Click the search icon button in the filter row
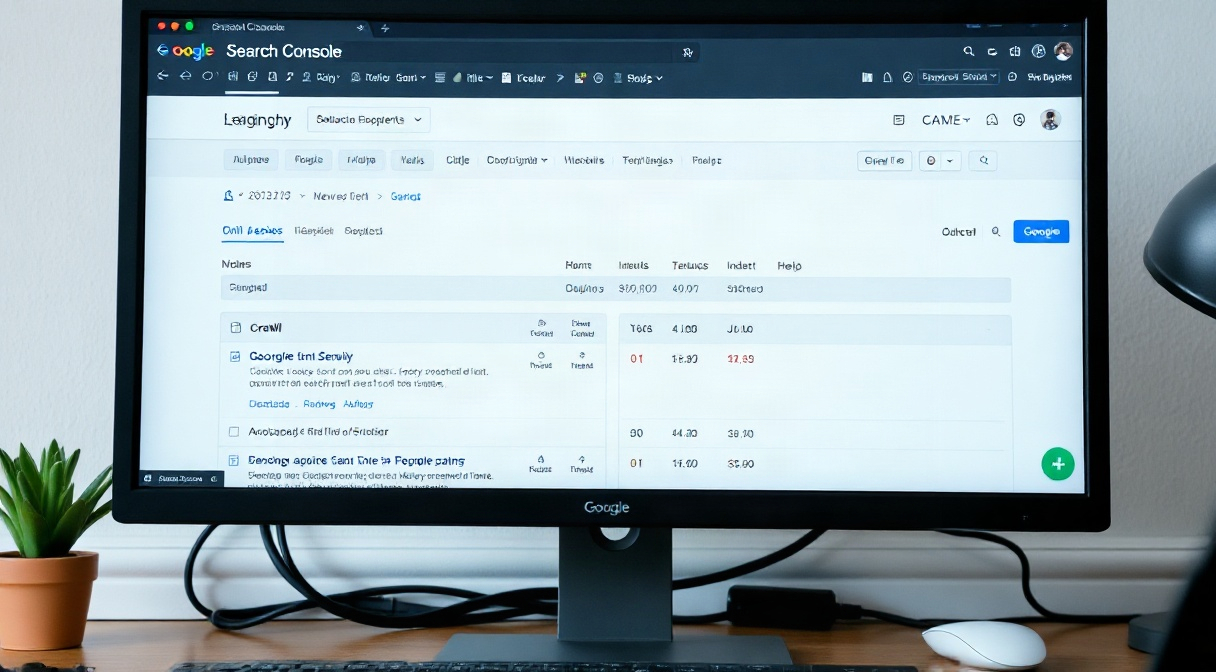 [983, 160]
